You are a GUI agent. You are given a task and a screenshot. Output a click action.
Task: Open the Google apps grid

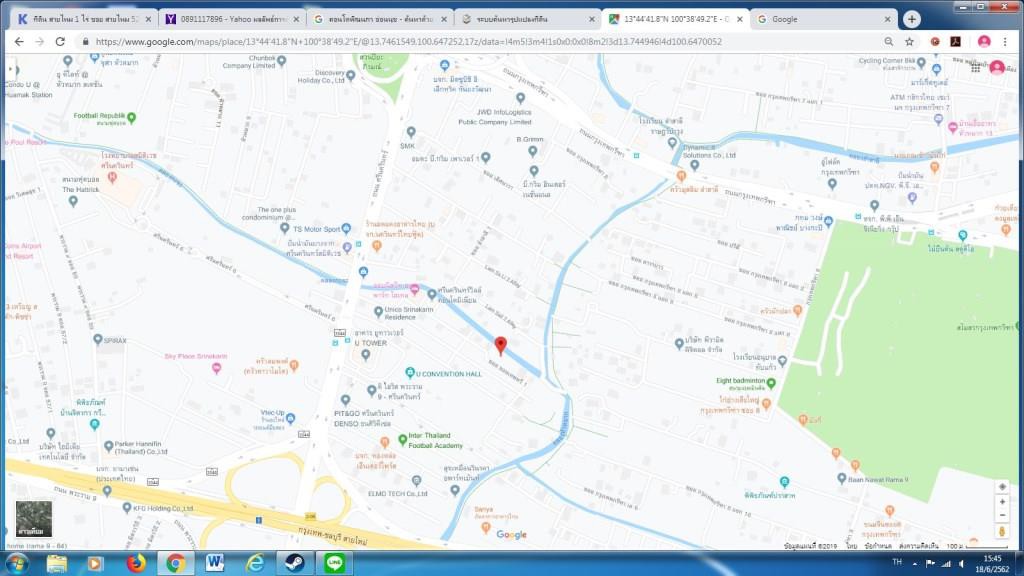tap(976, 67)
